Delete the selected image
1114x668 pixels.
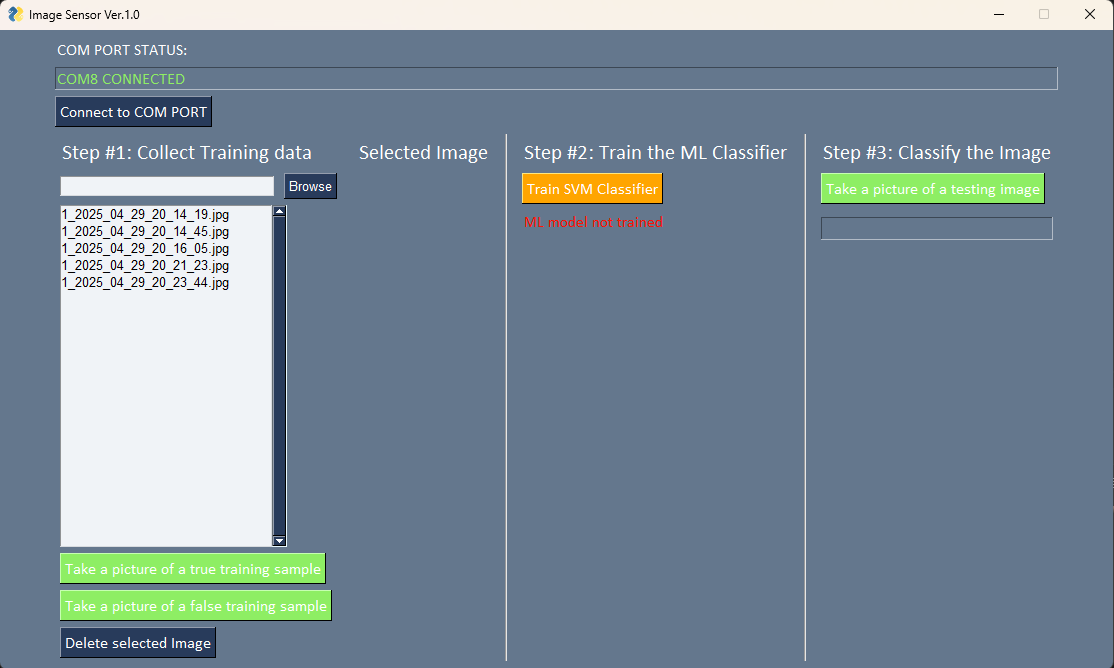click(x=138, y=643)
